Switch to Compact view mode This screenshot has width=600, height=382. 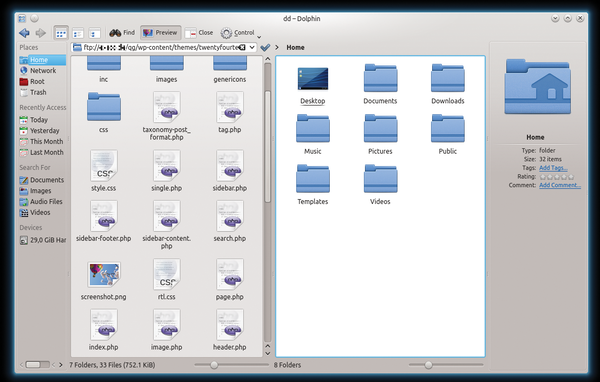[78, 33]
